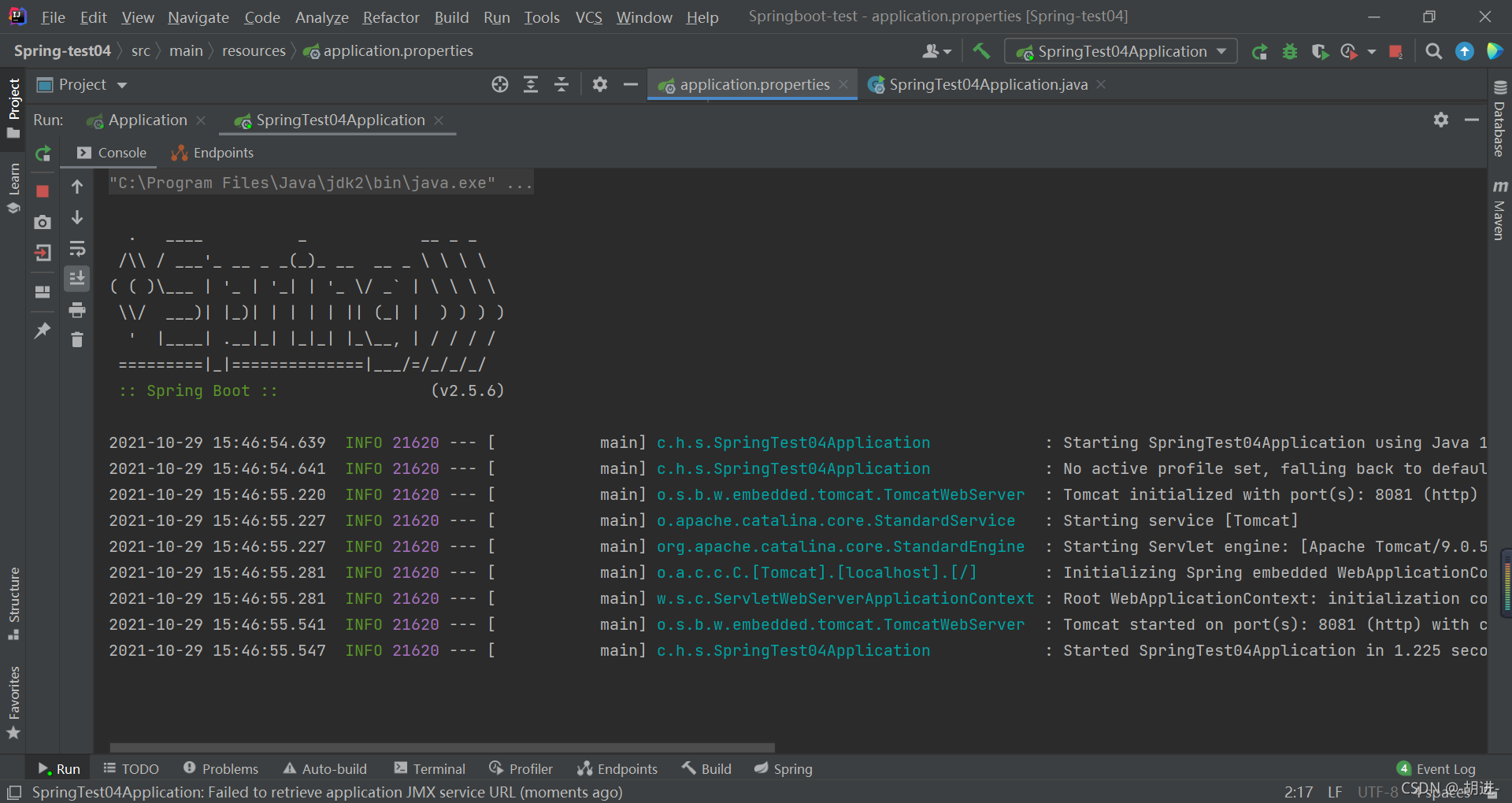
Task: Open the Problems tool window
Action: (220, 769)
